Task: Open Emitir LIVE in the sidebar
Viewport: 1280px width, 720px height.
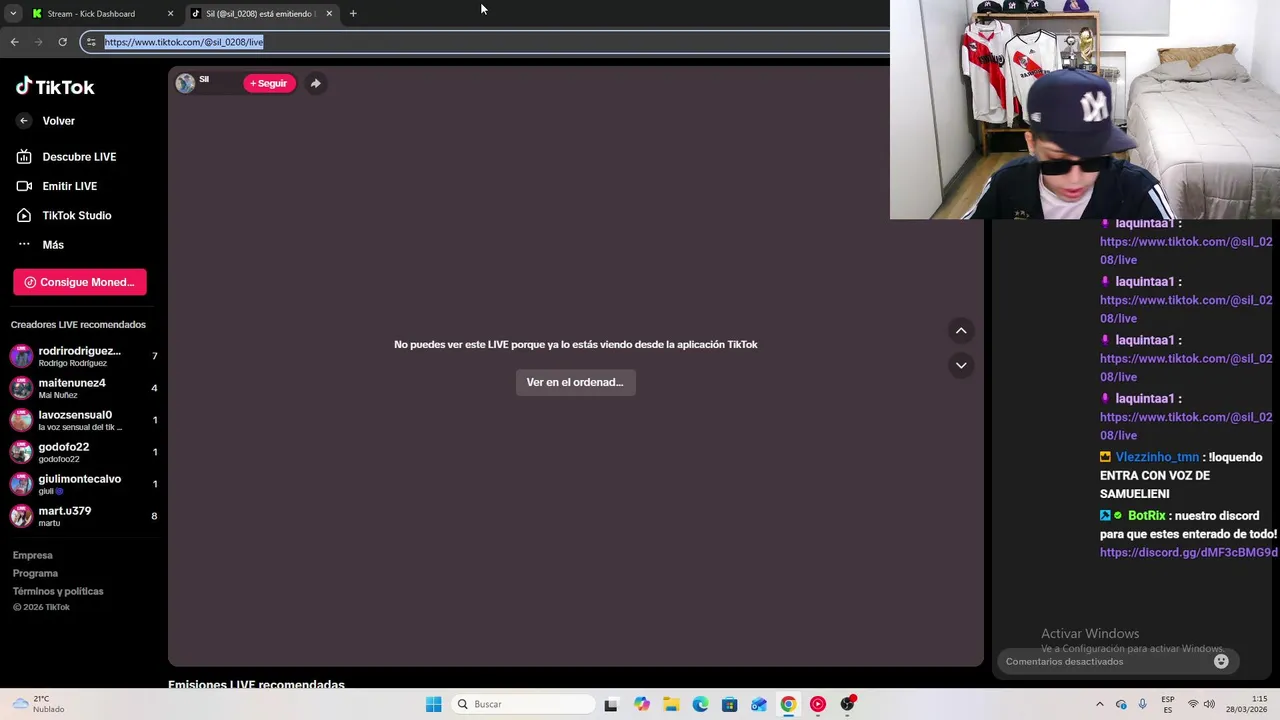Action: tap(57, 186)
